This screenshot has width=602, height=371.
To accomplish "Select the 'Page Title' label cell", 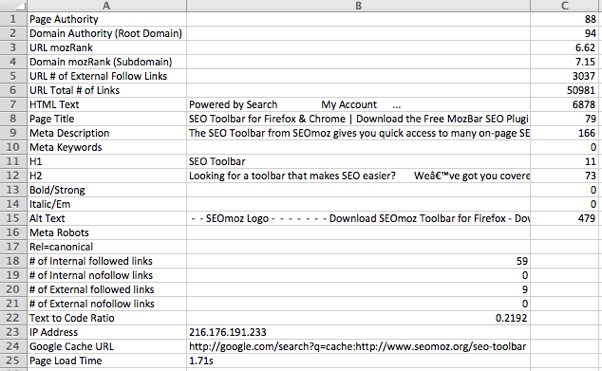I will tap(107, 119).
